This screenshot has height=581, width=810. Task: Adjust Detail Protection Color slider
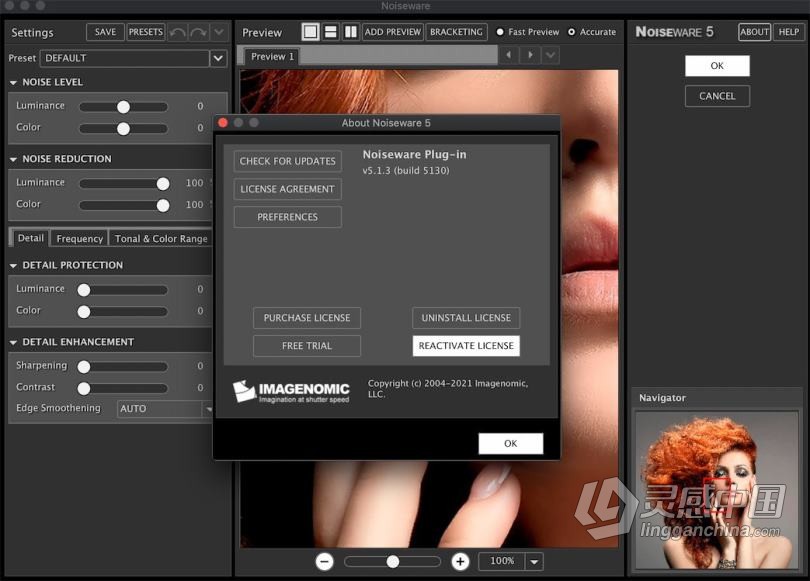pos(122,312)
